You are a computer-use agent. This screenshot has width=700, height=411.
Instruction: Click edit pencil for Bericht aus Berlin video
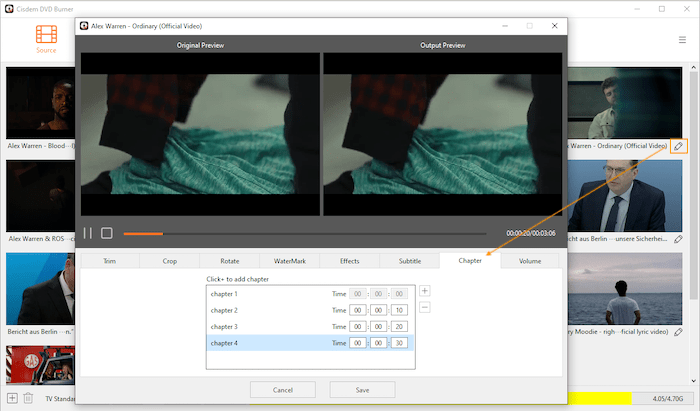(x=679, y=239)
